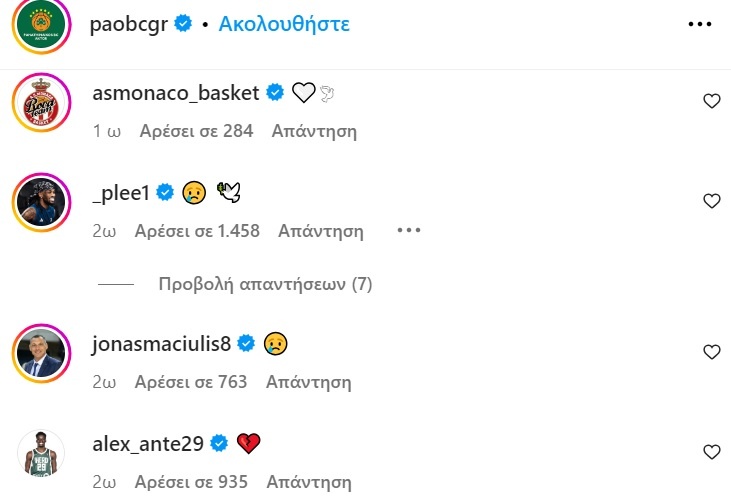Like the asmonaco_basket comment
This screenshot has width=731, height=499.
click(x=712, y=101)
